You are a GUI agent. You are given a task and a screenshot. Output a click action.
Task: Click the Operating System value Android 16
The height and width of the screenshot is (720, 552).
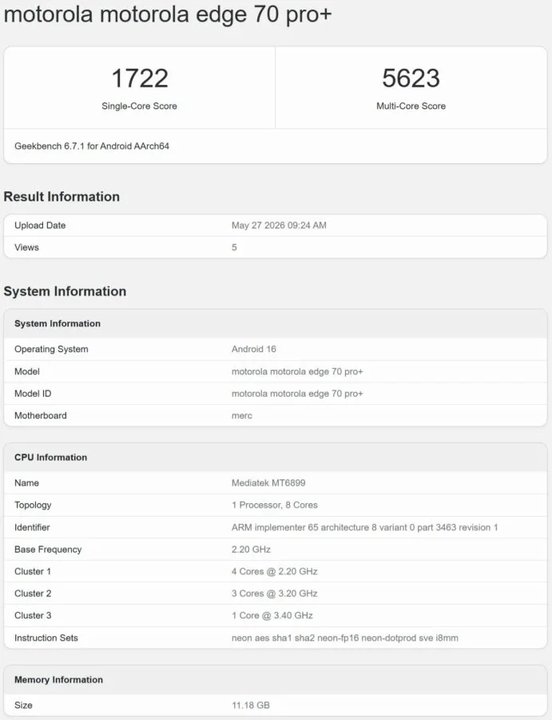(x=253, y=349)
